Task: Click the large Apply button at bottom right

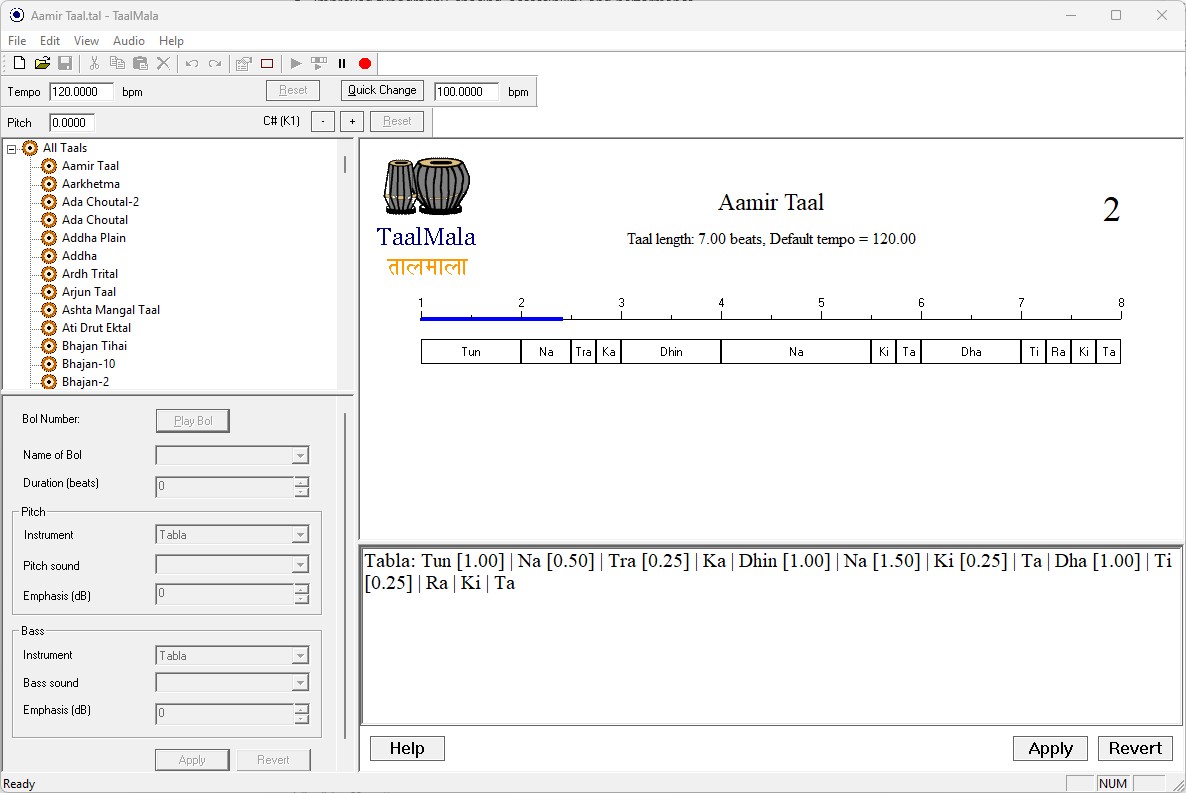Action: [x=1050, y=748]
